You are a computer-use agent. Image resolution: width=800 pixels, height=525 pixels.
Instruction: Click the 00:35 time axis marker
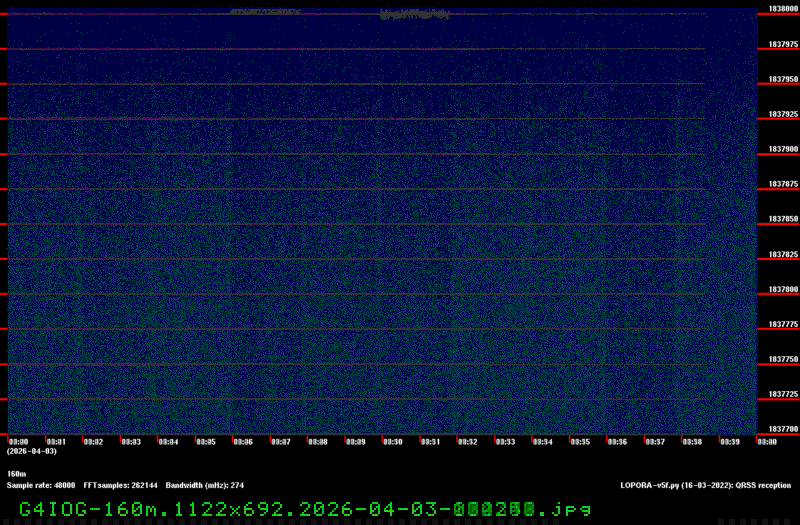click(x=580, y=441)
